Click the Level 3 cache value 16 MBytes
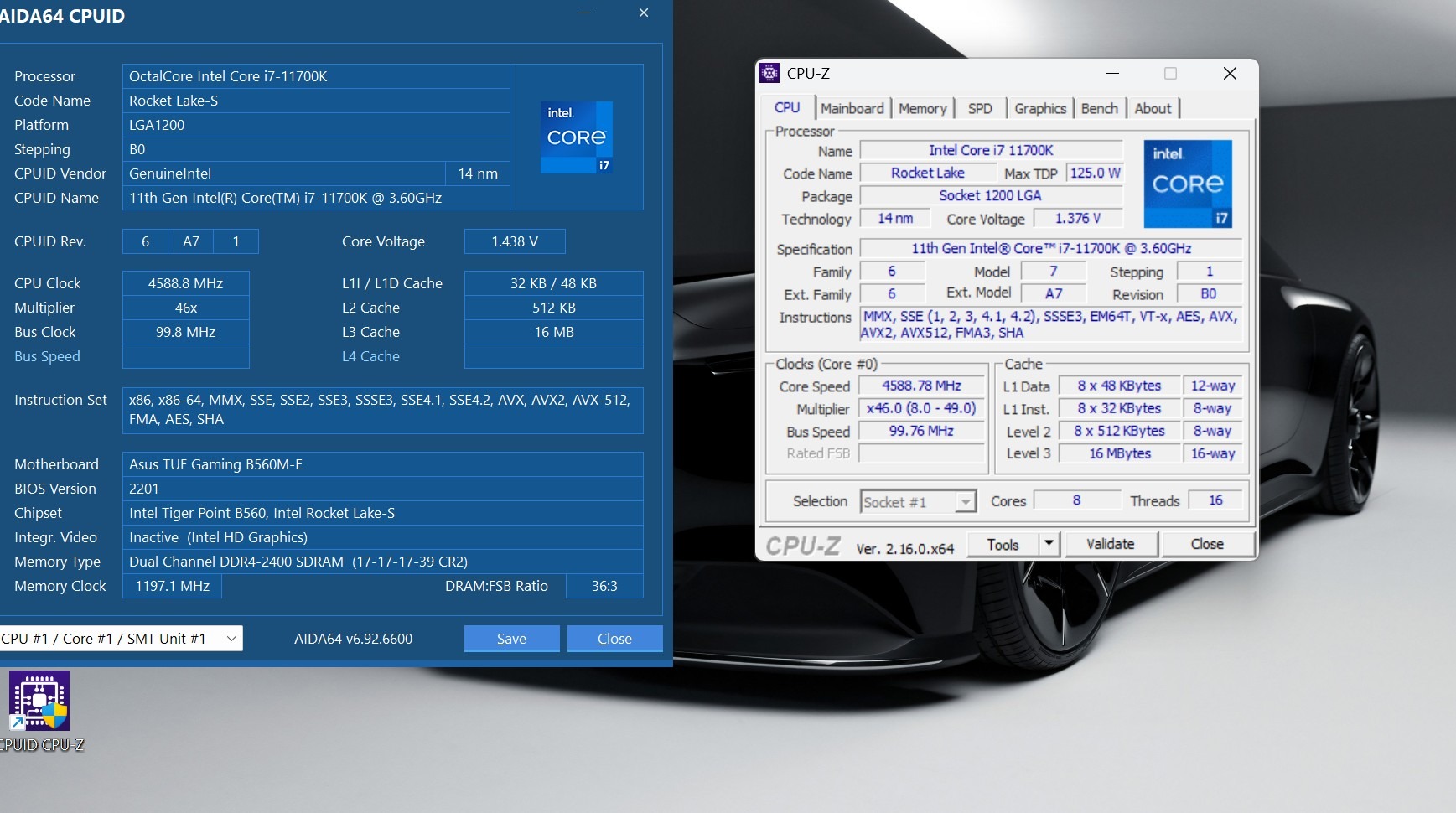The image size is (1456, 813). click(x=1119, y=453)
